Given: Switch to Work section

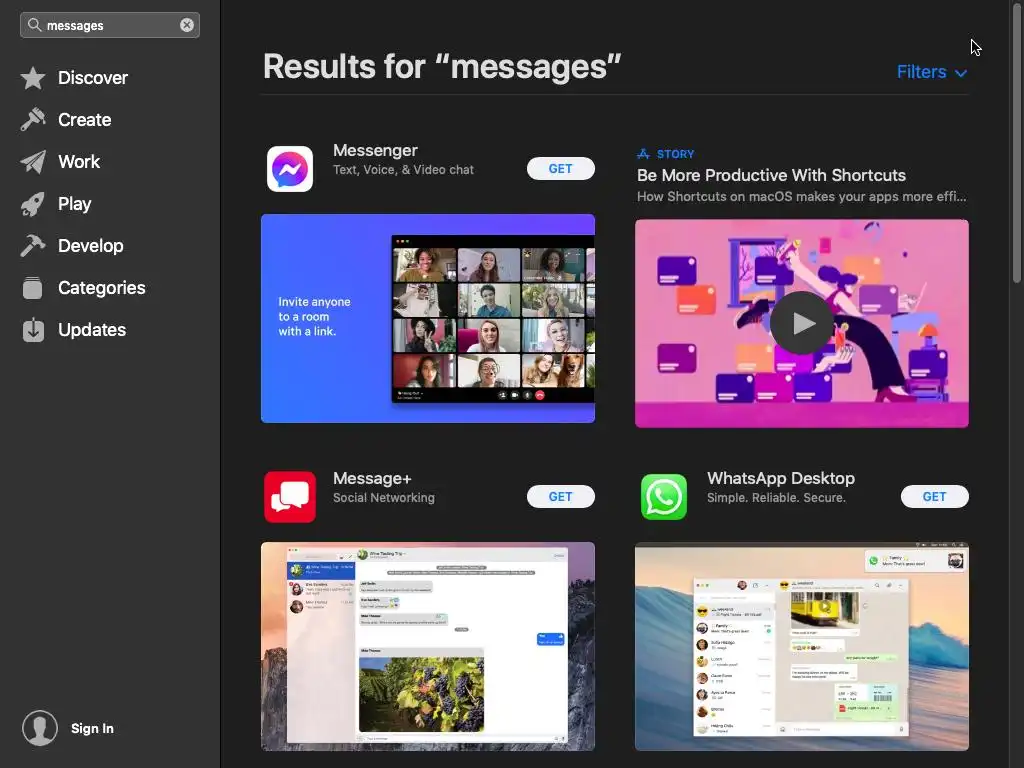Looking at the screenshot, I should click(x=79, y=162).
